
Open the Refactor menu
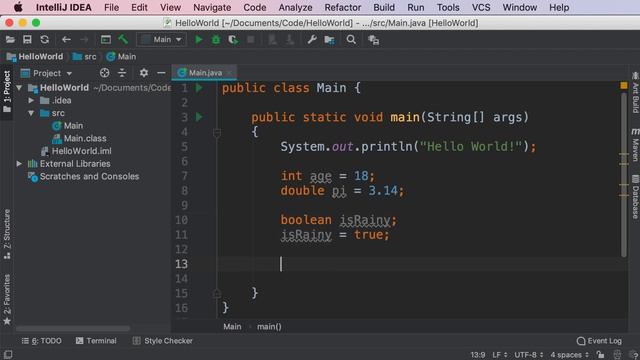[342, 7]
